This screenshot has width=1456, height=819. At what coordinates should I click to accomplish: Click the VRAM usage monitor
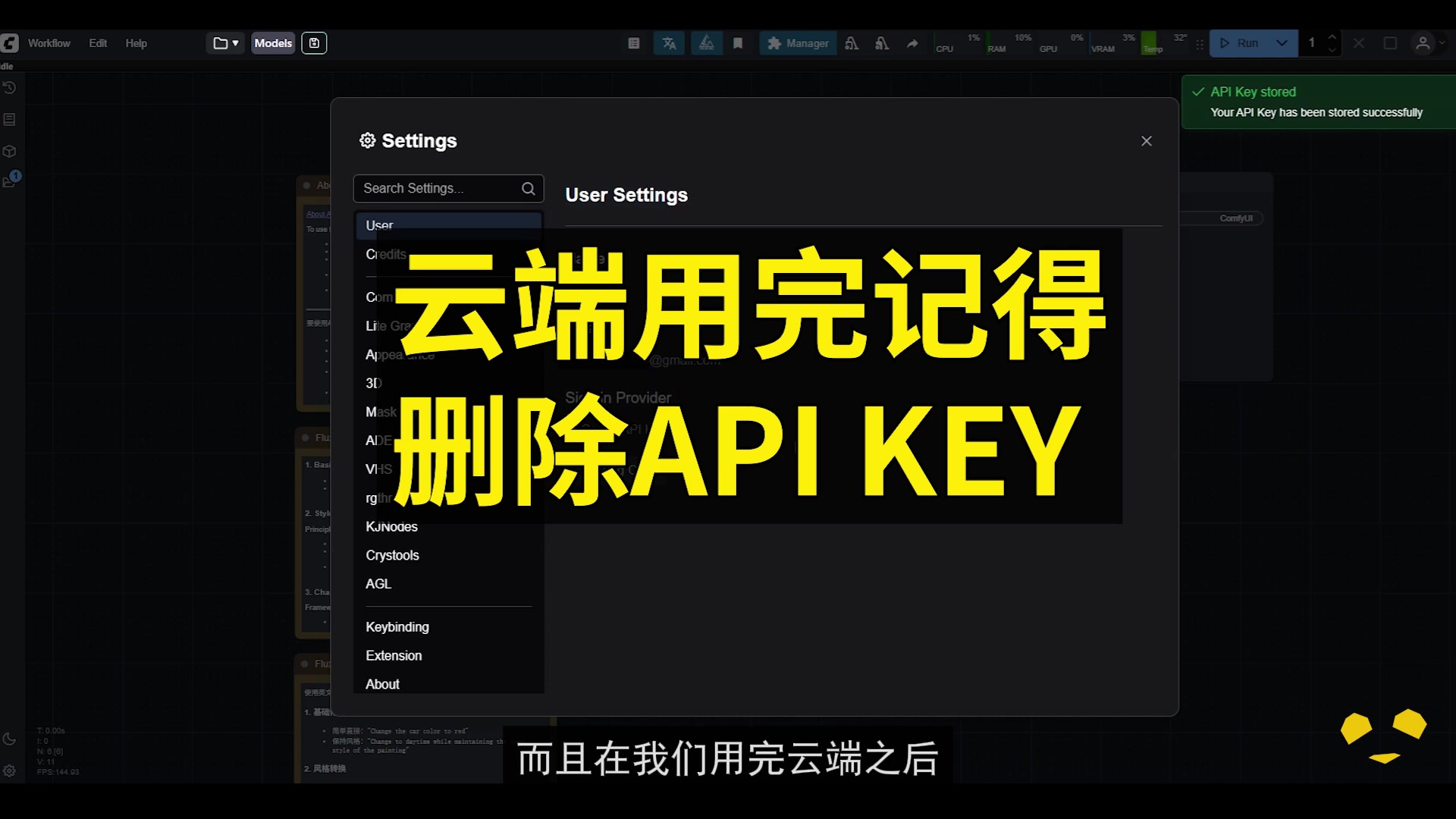(1112, 43)
